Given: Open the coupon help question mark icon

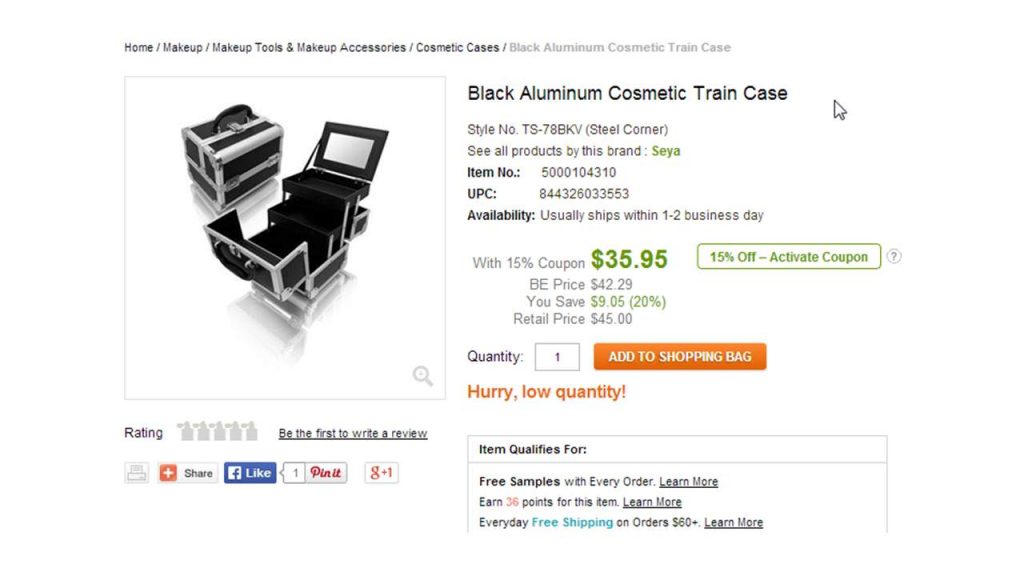Looking at the screenshot, I should click(x=894, y=257).
